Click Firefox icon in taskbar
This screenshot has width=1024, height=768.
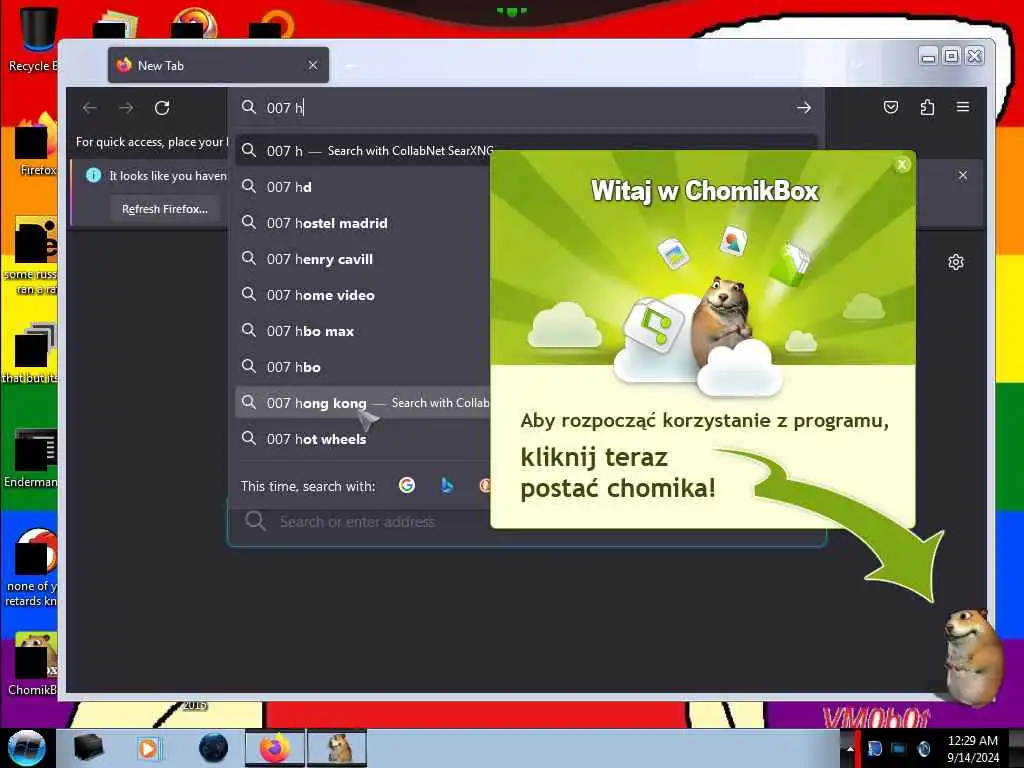[275, 748]
